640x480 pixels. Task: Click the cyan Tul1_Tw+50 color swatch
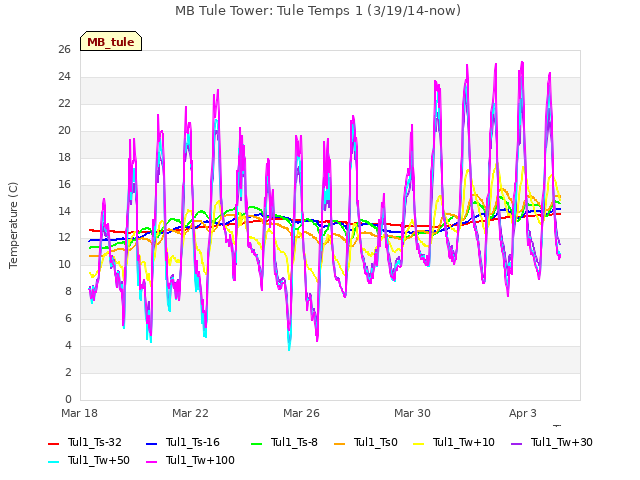pos(53,461)
